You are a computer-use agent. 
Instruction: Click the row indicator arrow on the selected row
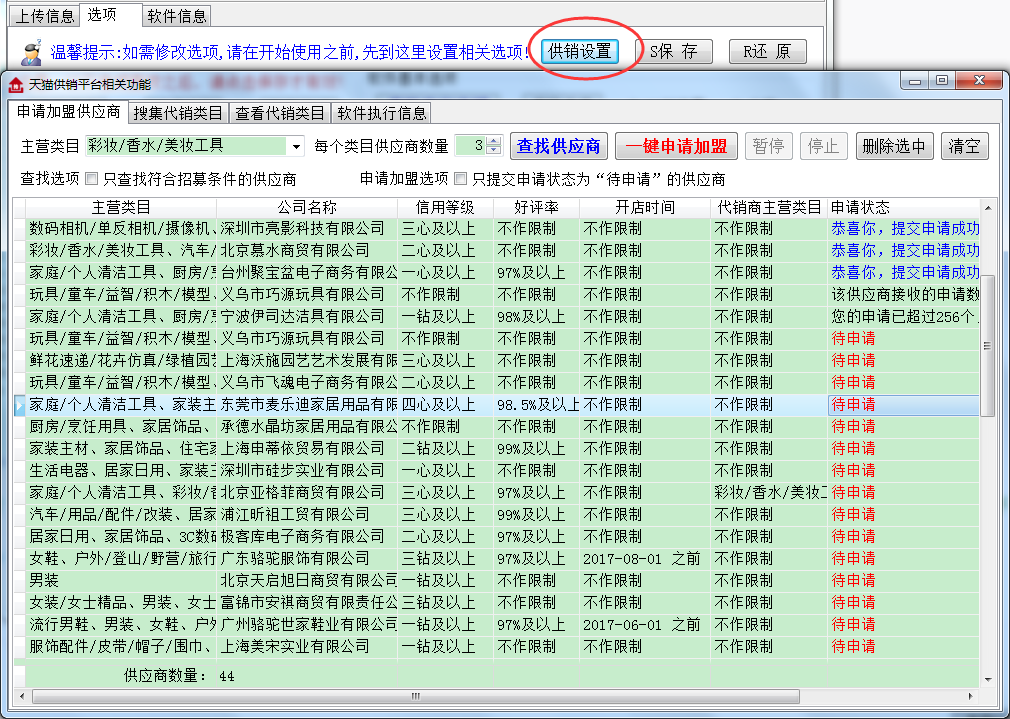pos(19,405)
